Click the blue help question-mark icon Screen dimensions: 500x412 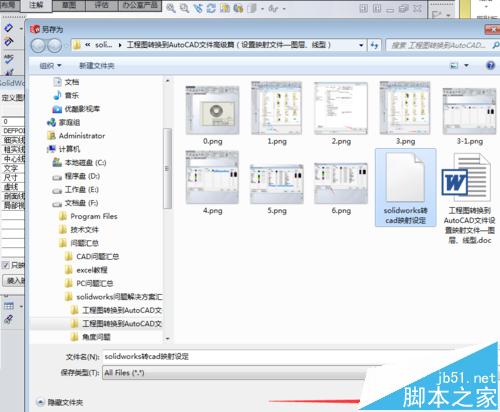coord(490,65)
